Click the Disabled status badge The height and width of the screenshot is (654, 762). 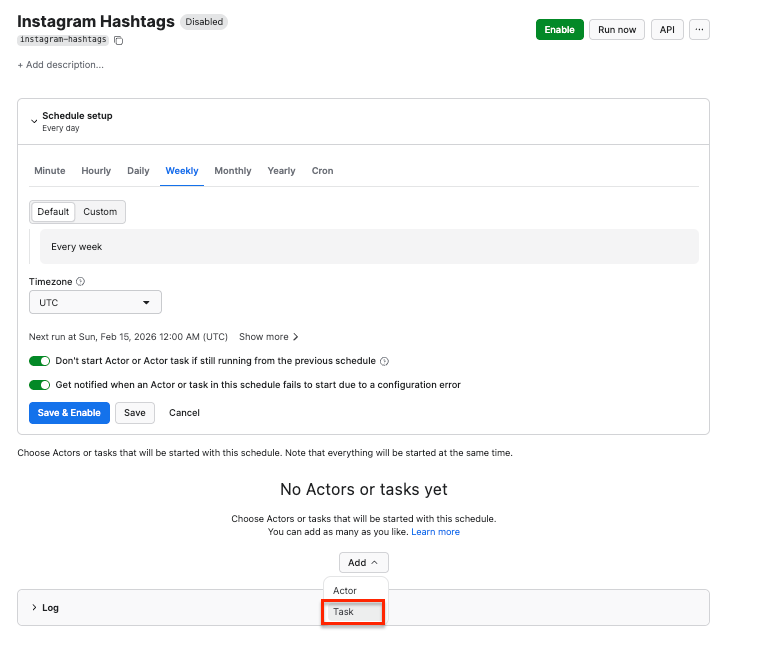[x=204, y=22]
